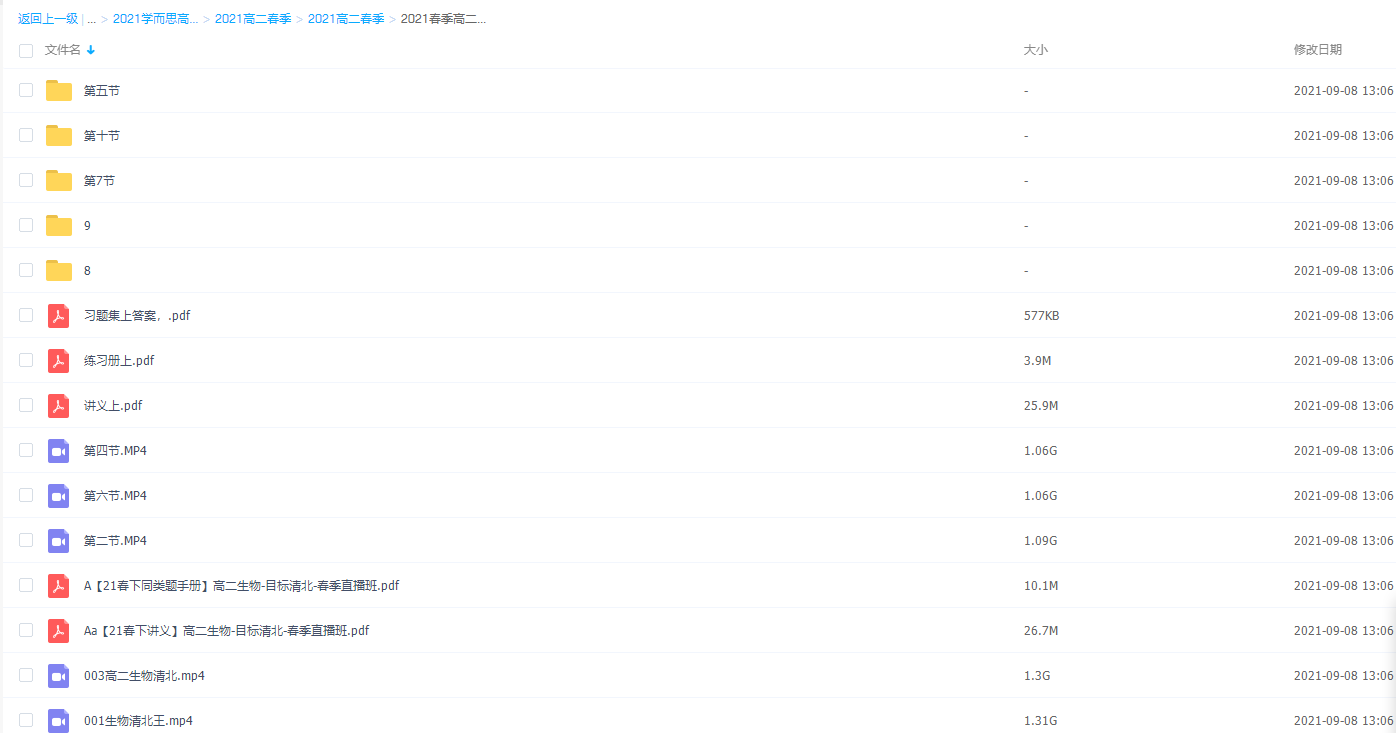Toggle sort arrow next to 文件名
Image resolution: width=1396 pixels, height=733 pixels.
click(91, 50)
